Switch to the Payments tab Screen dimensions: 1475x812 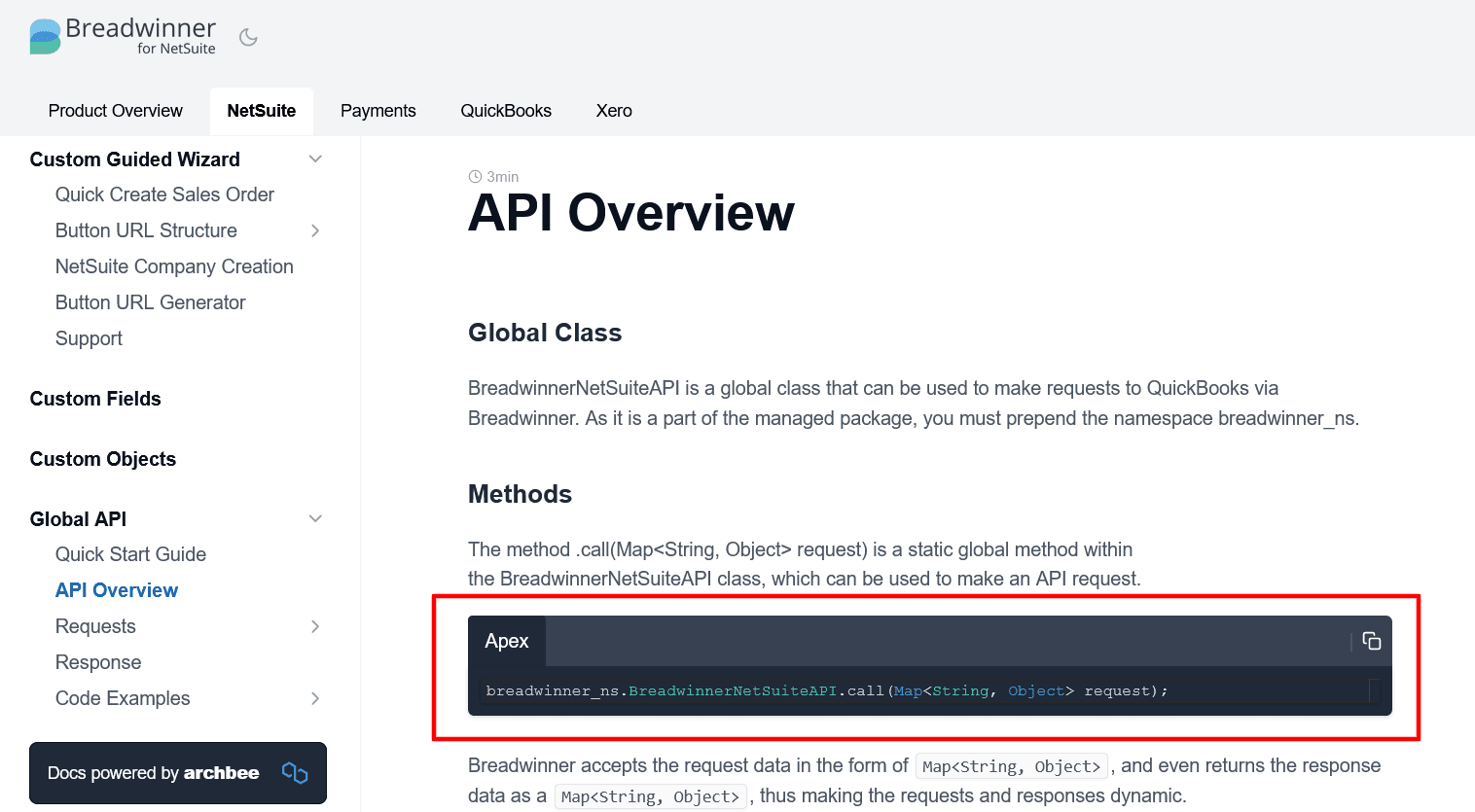coord(378,111)
